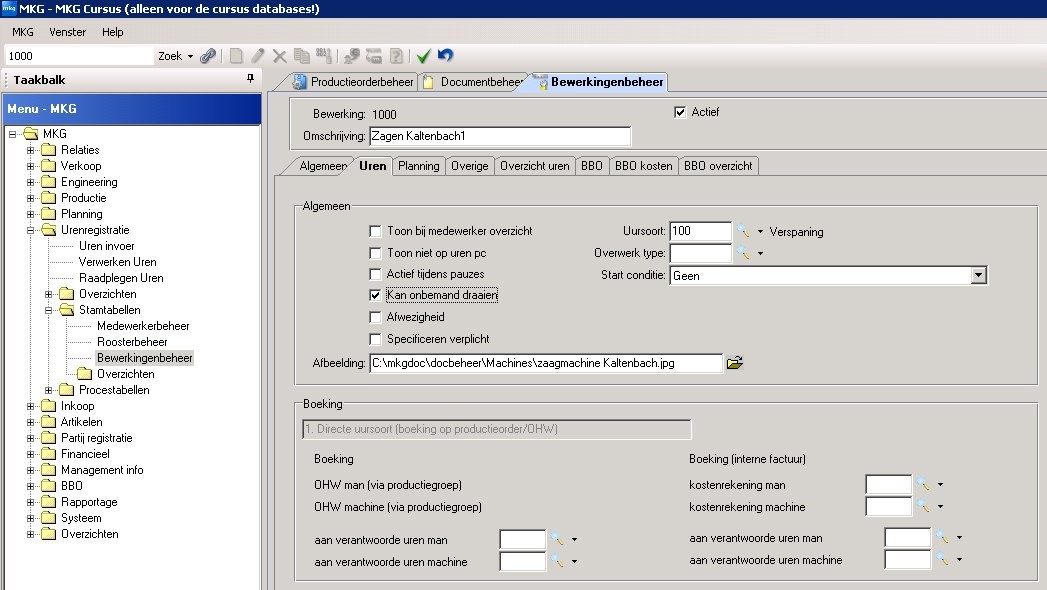Open the Start conditie combo box
This screenshot has height=590, width=1047.
[x=828, y=276]
